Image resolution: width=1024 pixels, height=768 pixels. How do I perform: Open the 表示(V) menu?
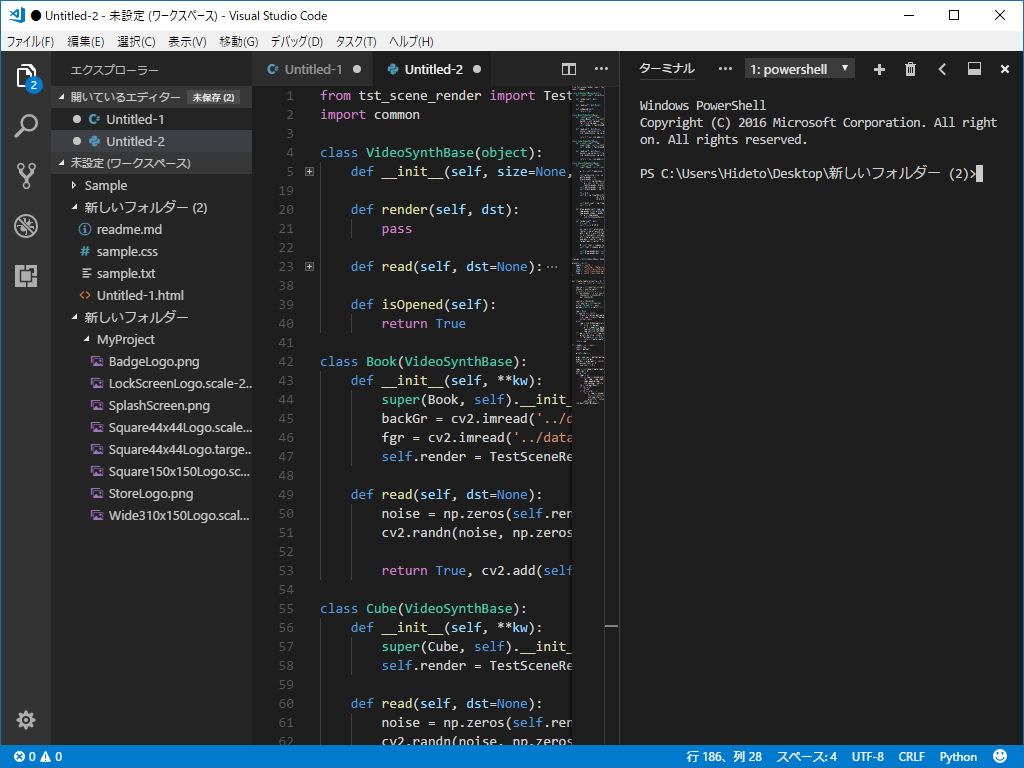pos(187,42)
